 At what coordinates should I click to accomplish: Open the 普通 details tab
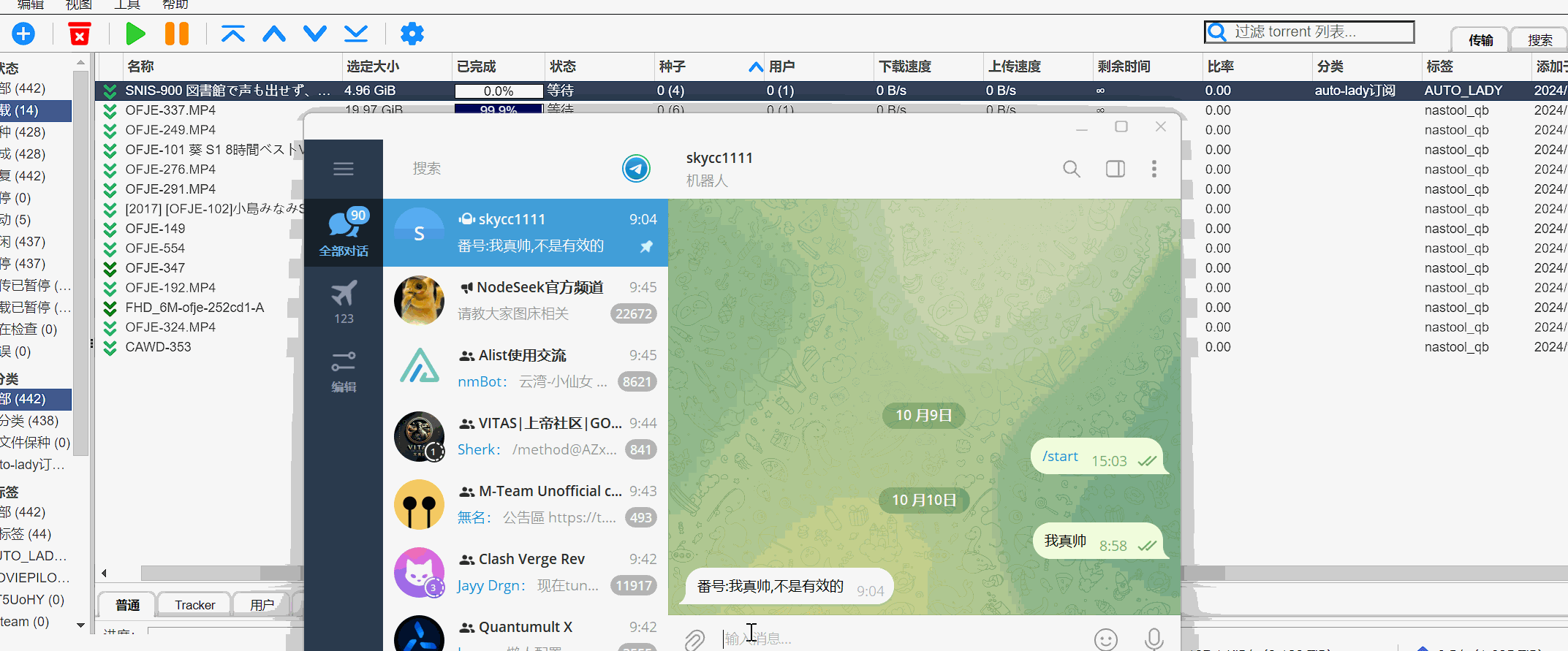tap(127, 605)
